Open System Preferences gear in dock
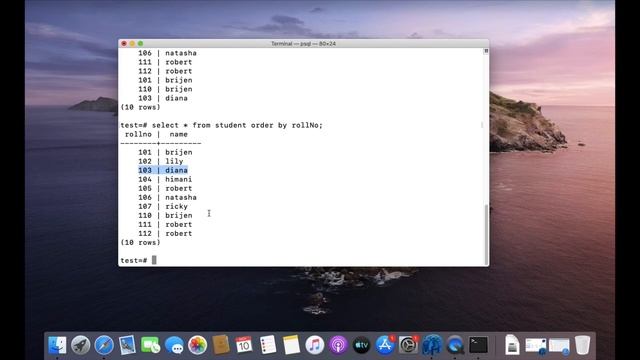Viewport: 640px width, 360px height. pos(408,345)
